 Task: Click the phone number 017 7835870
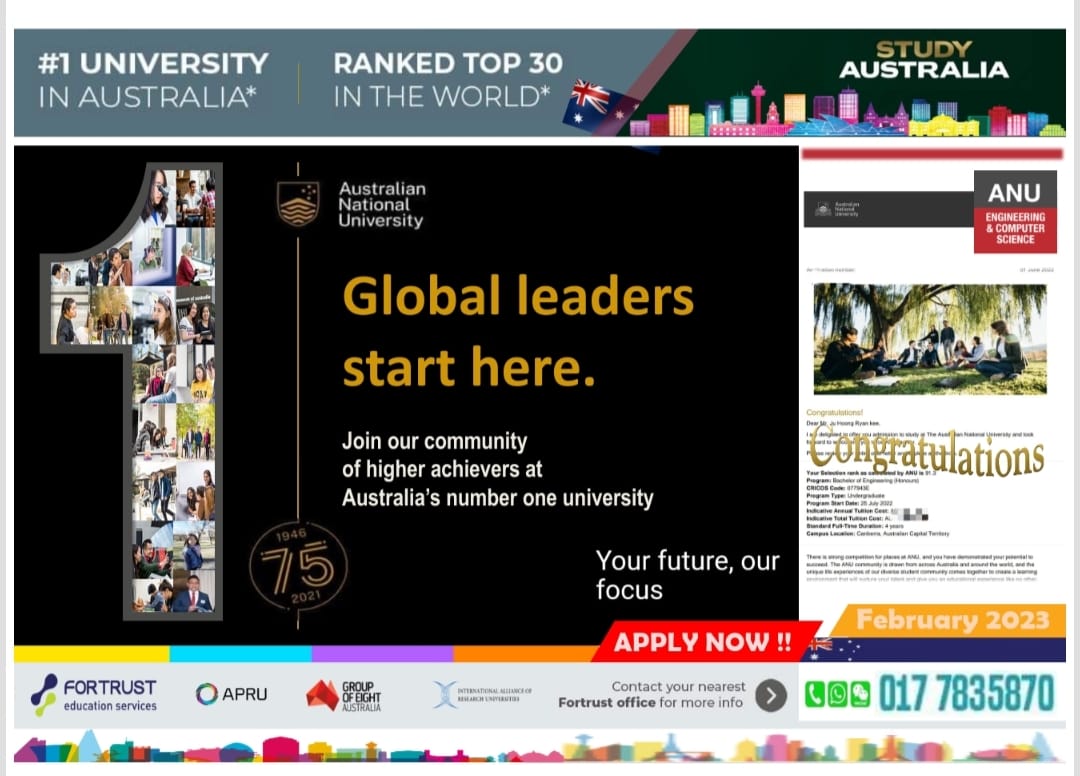click(x=966, y=693)
